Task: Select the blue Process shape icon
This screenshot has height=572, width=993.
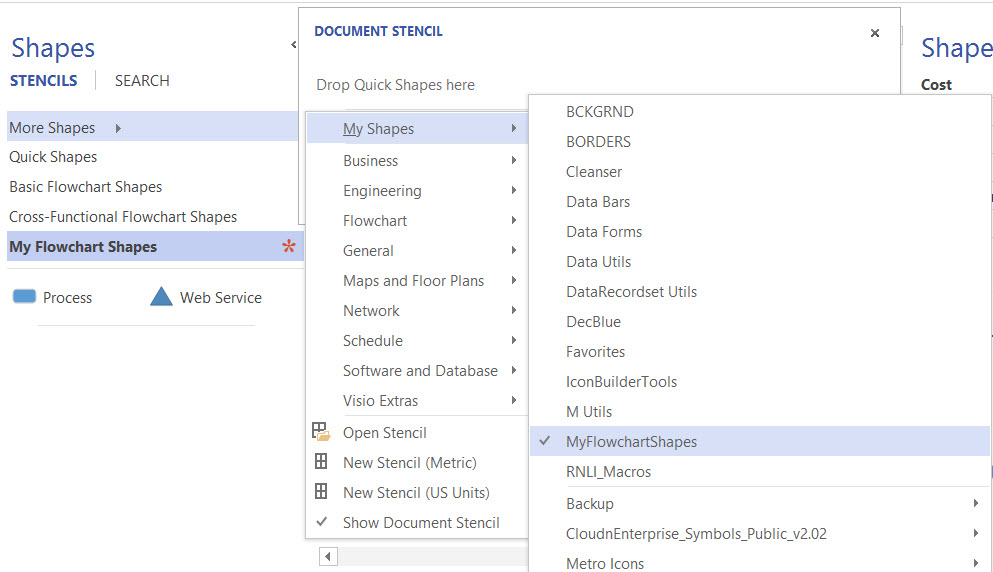Action: [x=25, y=297]
